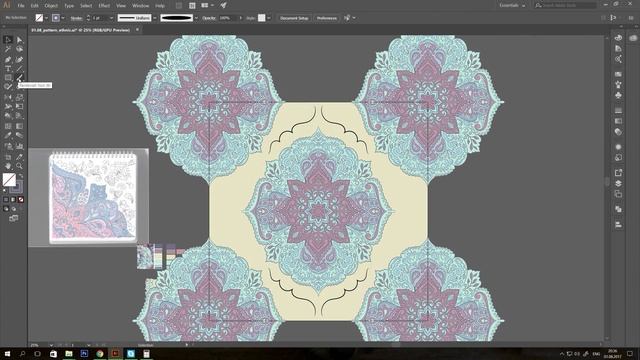Select the Type tool

pos(8,69)
